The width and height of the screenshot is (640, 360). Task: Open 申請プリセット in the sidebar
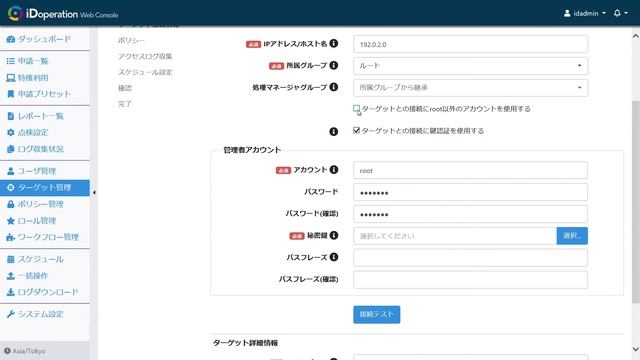[x=39, y=94]
